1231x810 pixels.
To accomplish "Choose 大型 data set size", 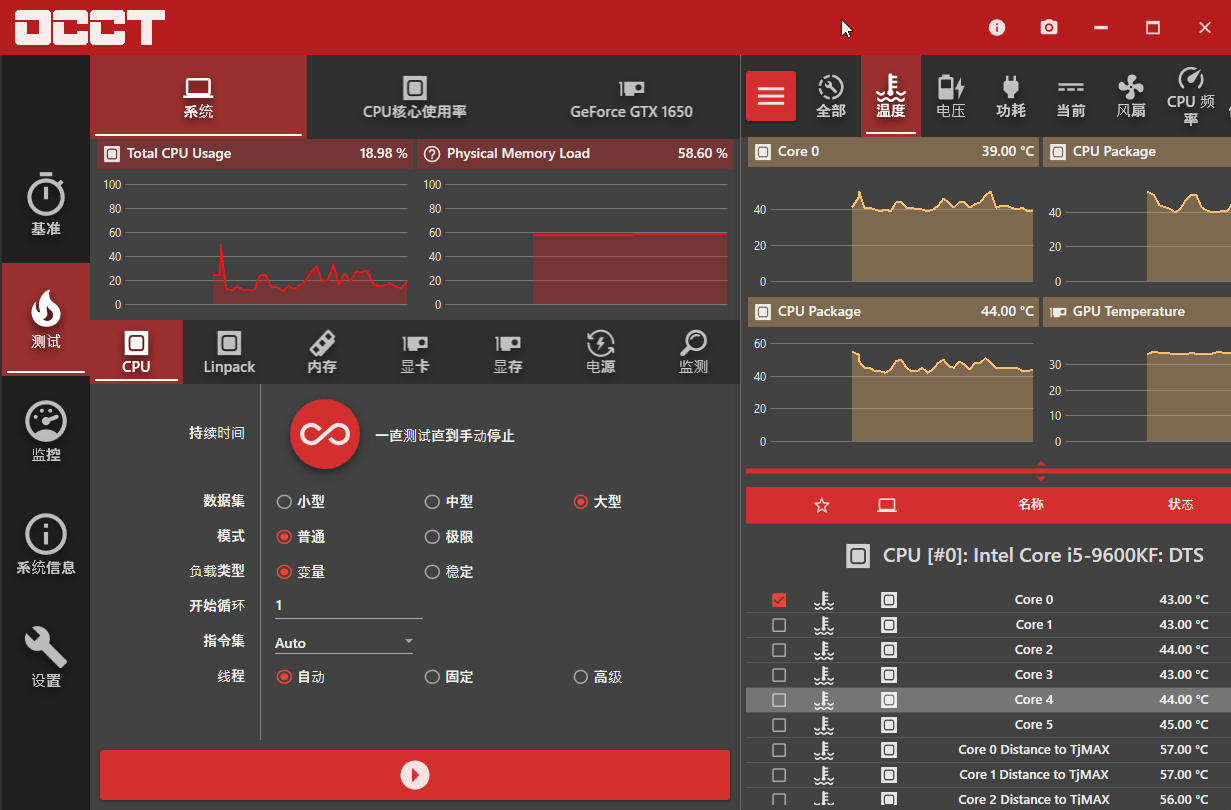I will coord(597,502).
